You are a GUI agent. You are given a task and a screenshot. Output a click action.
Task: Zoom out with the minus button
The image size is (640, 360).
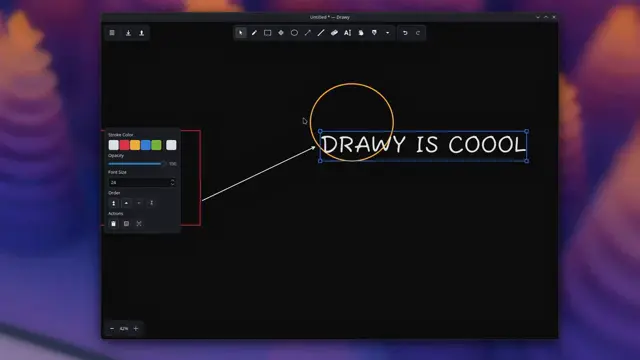coord(112,329)
